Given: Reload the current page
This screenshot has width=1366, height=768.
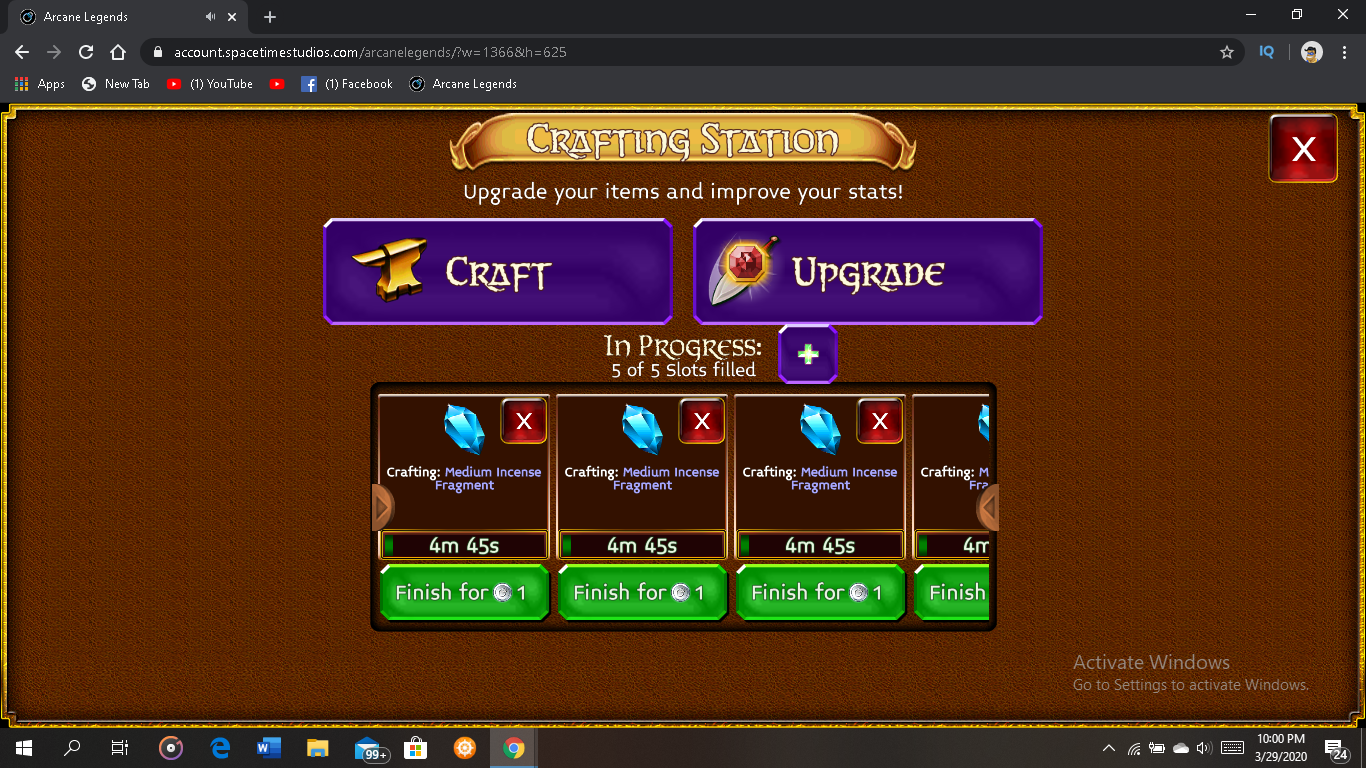Looking at the screenshot, I should 86,52.
